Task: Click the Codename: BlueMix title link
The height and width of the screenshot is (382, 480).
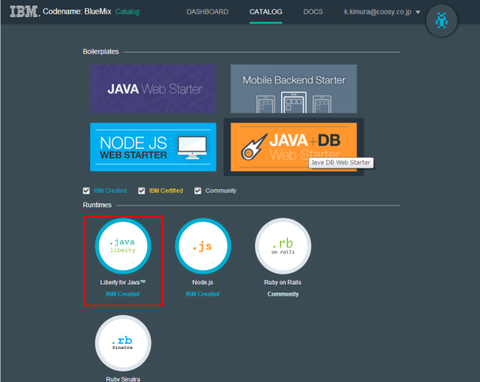Action: [x=77, y=12]
